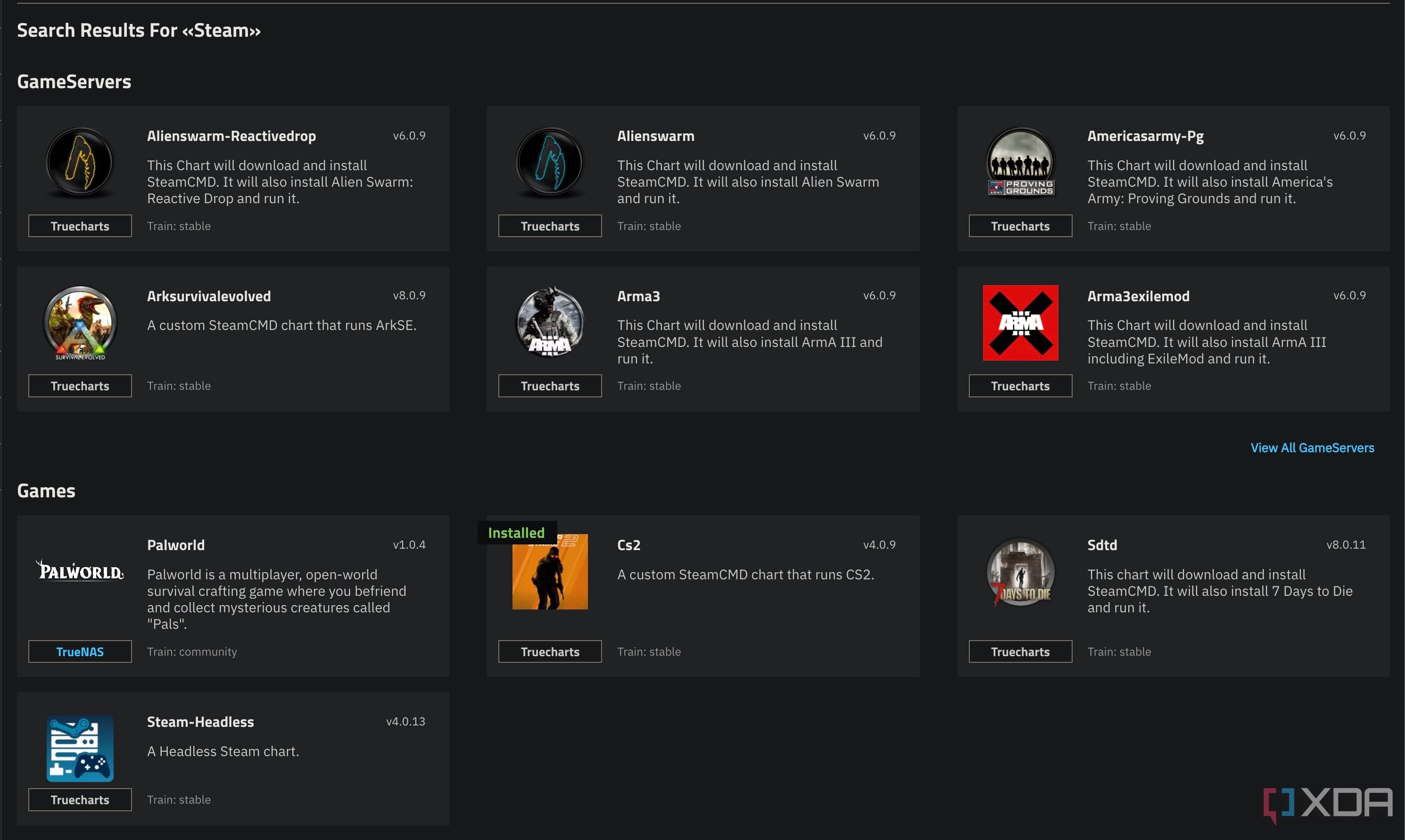Screen dimensions: 1405x840
Task: Click the Cs2 card title
Action: click(629, 545)
